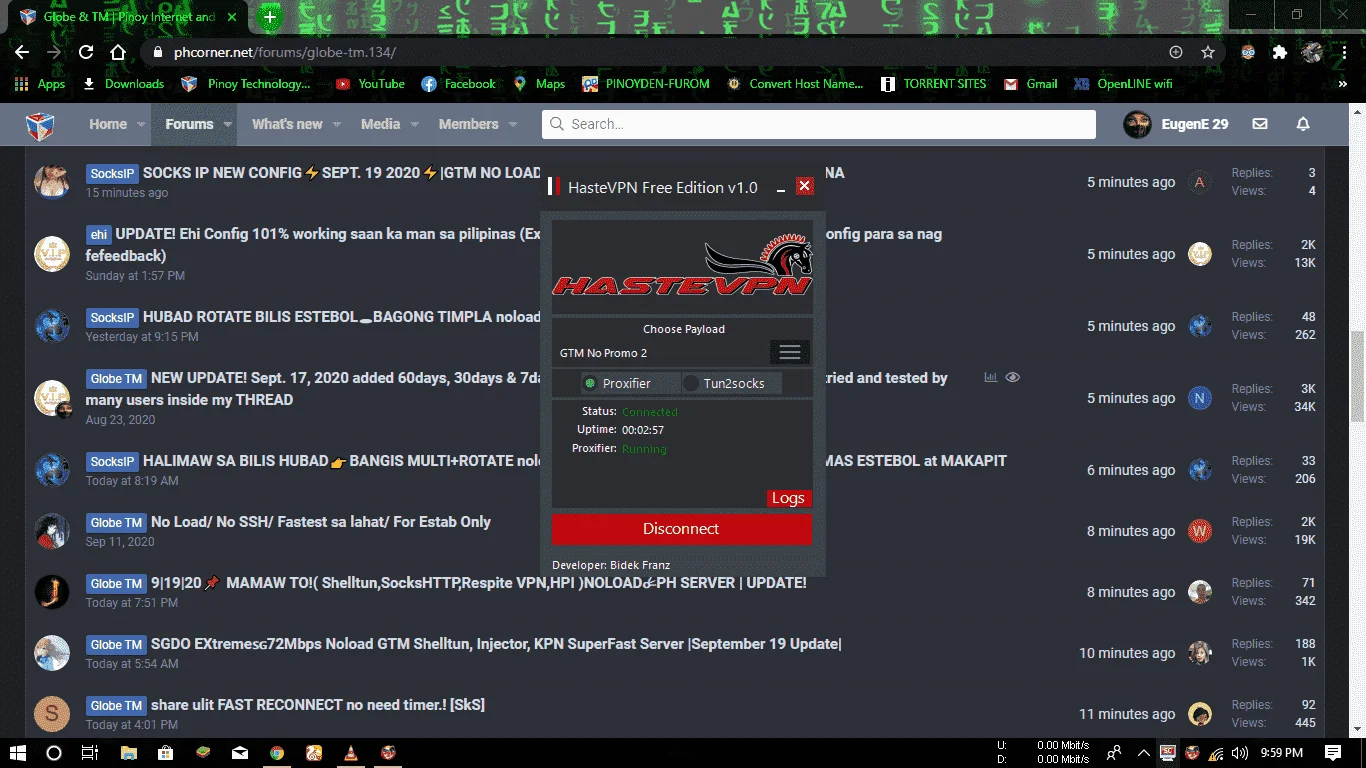The width and height of the screenshot is (1366, 768).
Task: Expand the Forums dropdown arrow
Action: 227,124
